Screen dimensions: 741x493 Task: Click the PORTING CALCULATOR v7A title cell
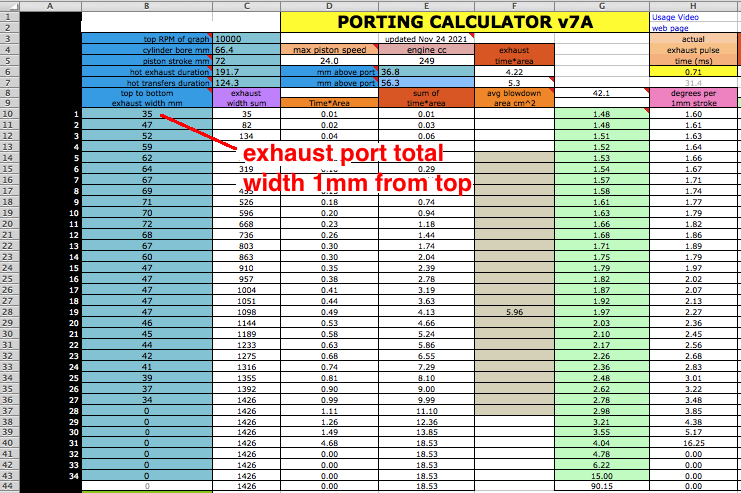tap(465, 22)
